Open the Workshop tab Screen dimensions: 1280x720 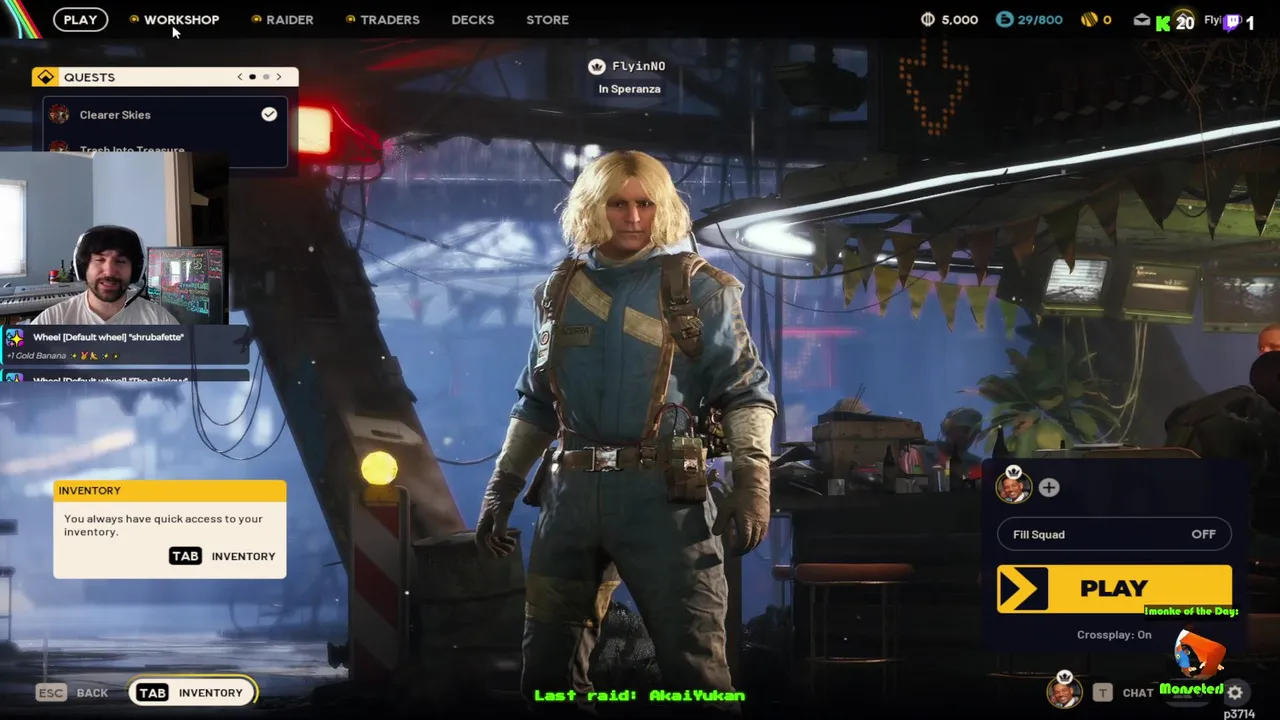[x=181, y=19]
